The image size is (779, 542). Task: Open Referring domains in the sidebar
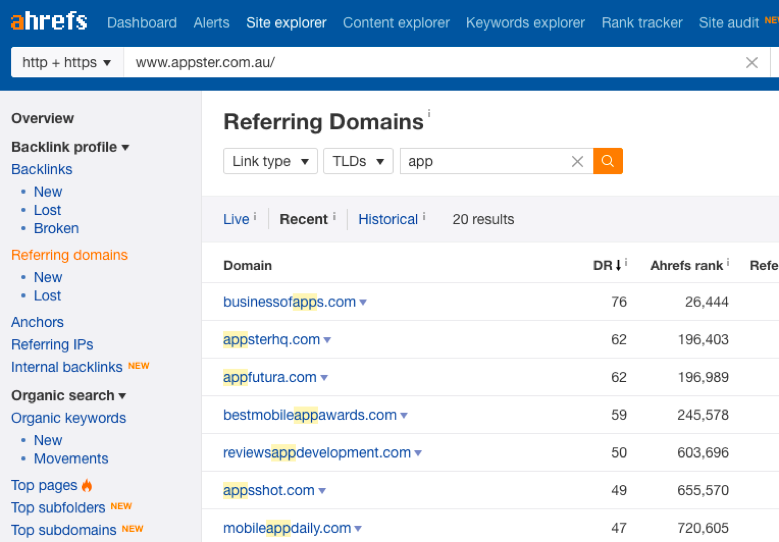pyautogui.click(x=69, y=255)
